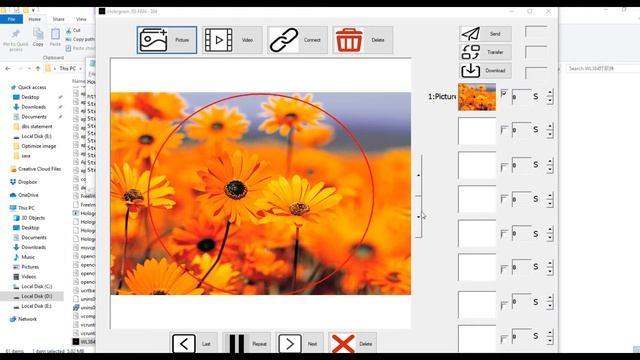Image resolution: width=640 pixels, height=360 pixels.
Task: Toggle the checkbox for the seventh slot
Action: click(504, 304)
